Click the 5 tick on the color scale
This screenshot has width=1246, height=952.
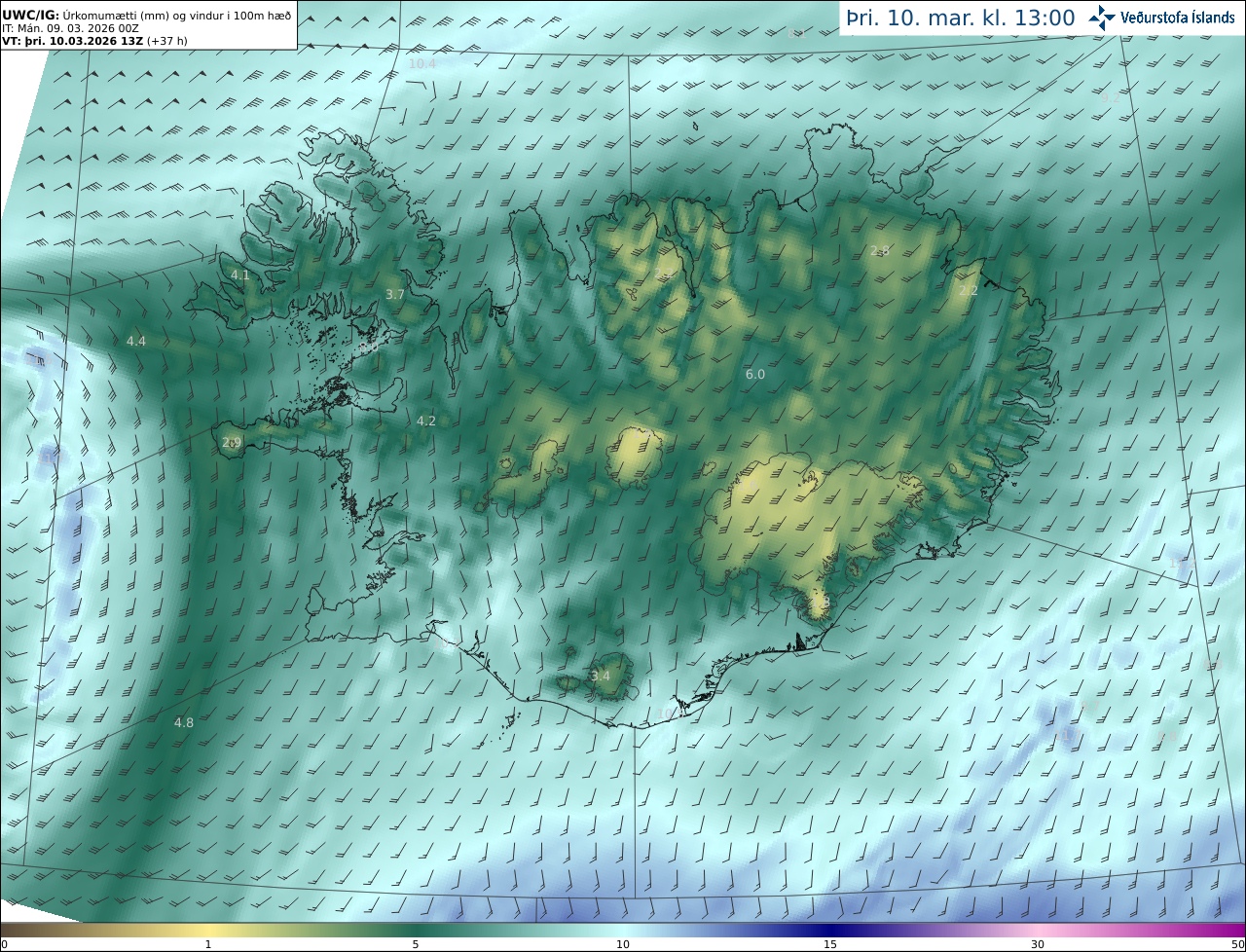coord(416,944)
